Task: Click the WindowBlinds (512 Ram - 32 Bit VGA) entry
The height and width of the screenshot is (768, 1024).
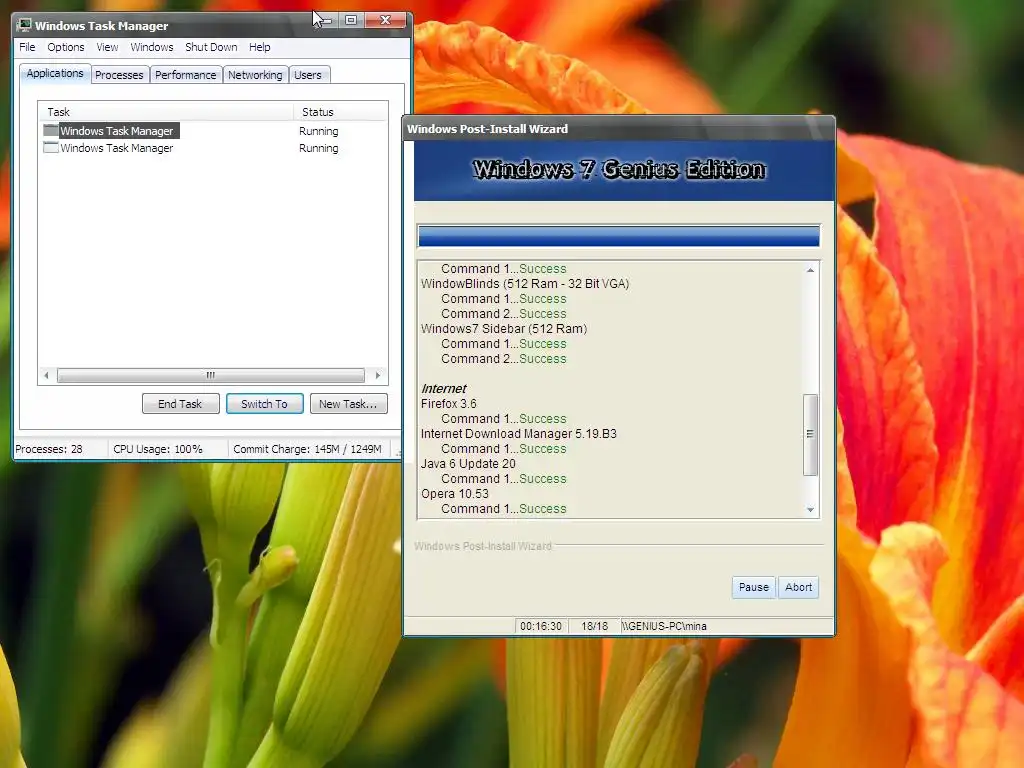Action: 525,283
